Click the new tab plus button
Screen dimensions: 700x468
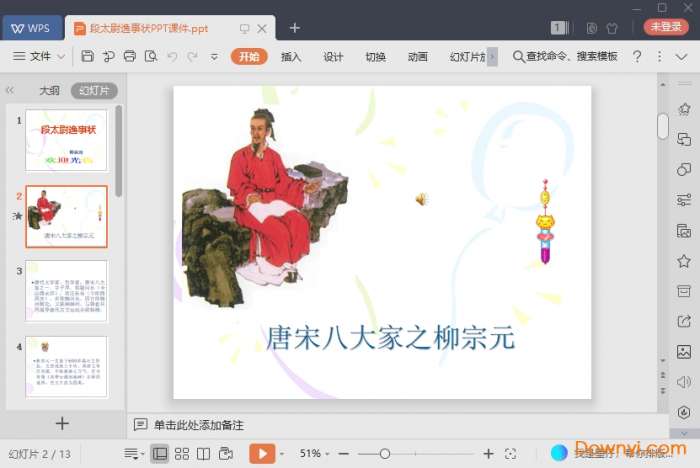(x=295, y=28)
